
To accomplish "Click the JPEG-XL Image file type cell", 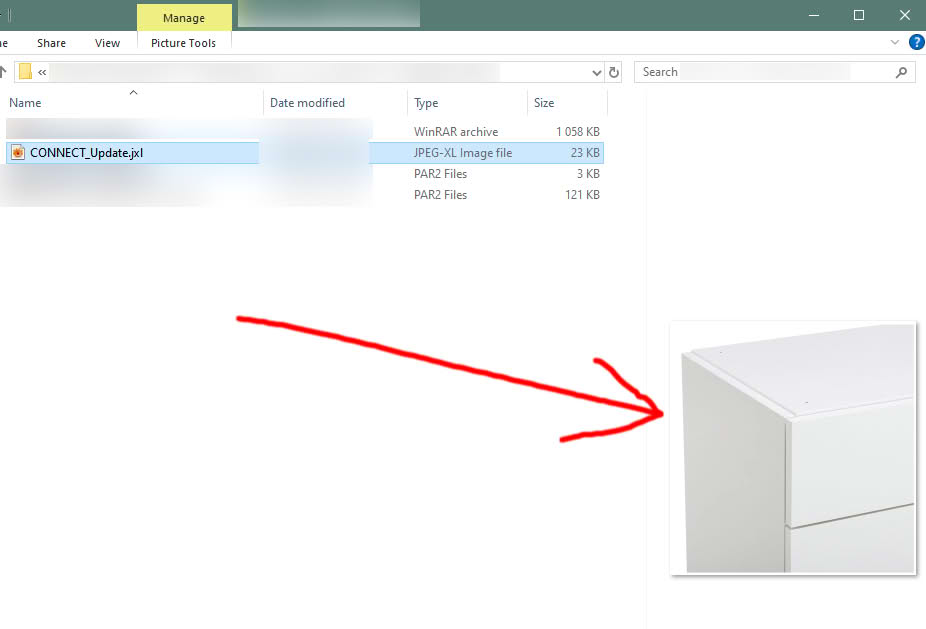I will coord(462,153).
